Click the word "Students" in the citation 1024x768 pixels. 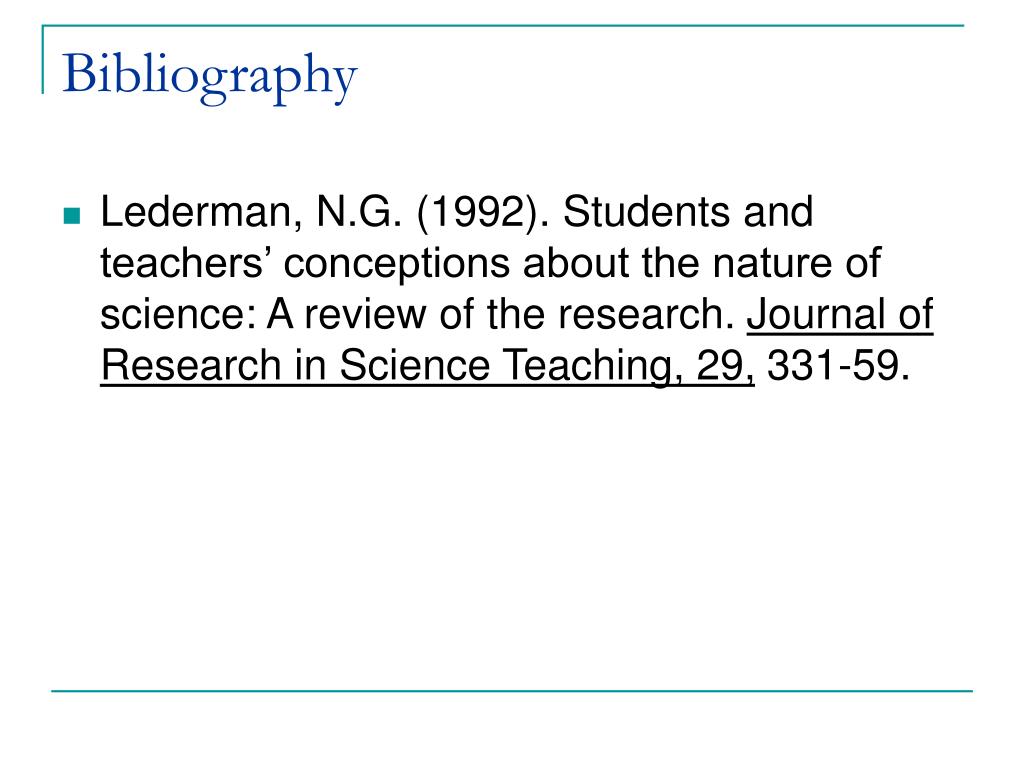pos(646,212)
